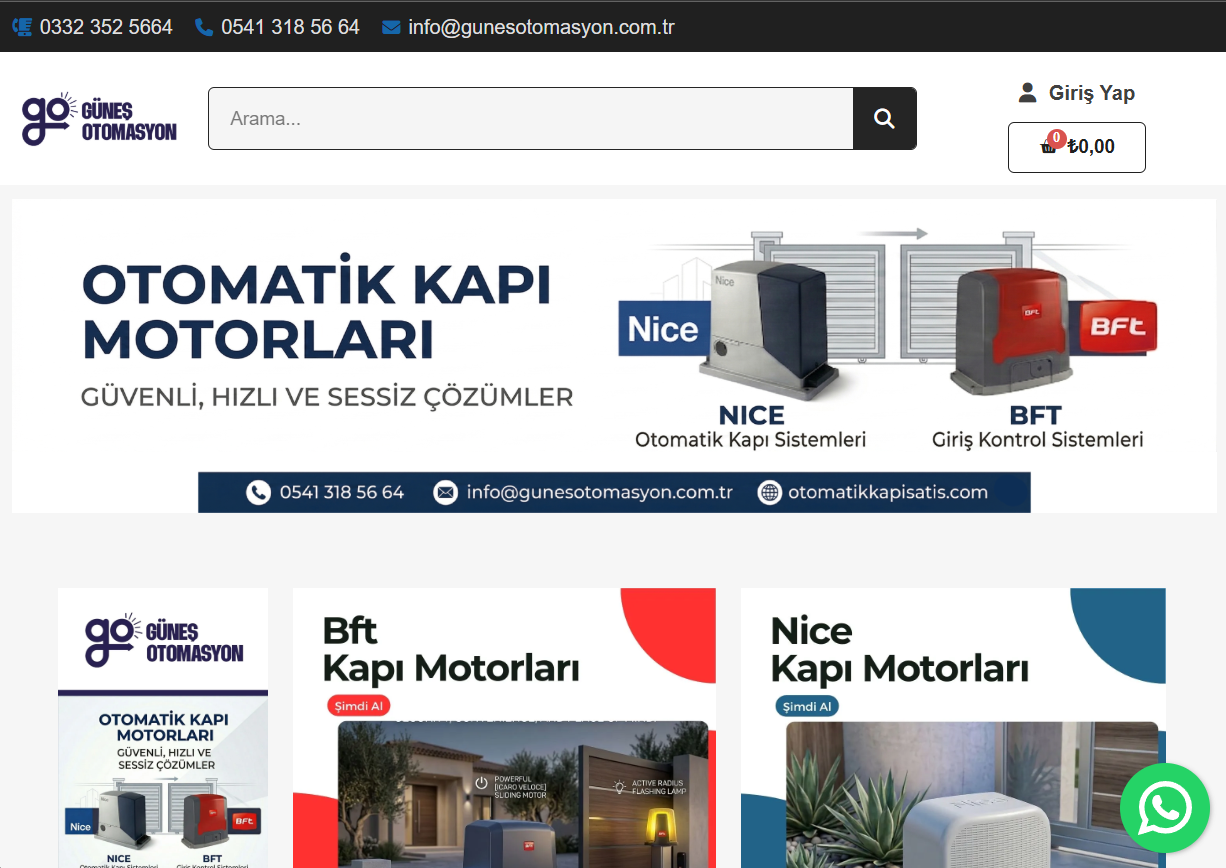Screen dimensions: 1226x868
Task: Open the Nice Kapı Motorları card
Action: pyautogui.click(x=953, y=728)
